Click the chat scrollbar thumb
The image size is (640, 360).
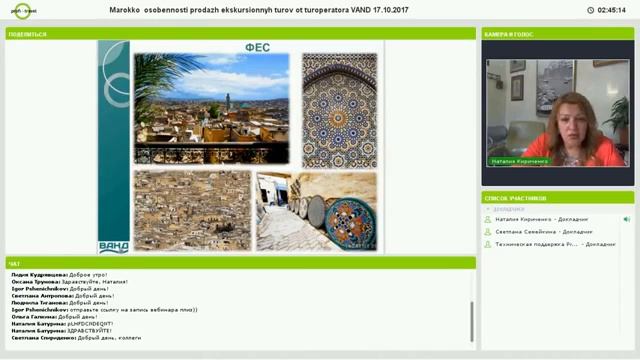pos(472,321)
